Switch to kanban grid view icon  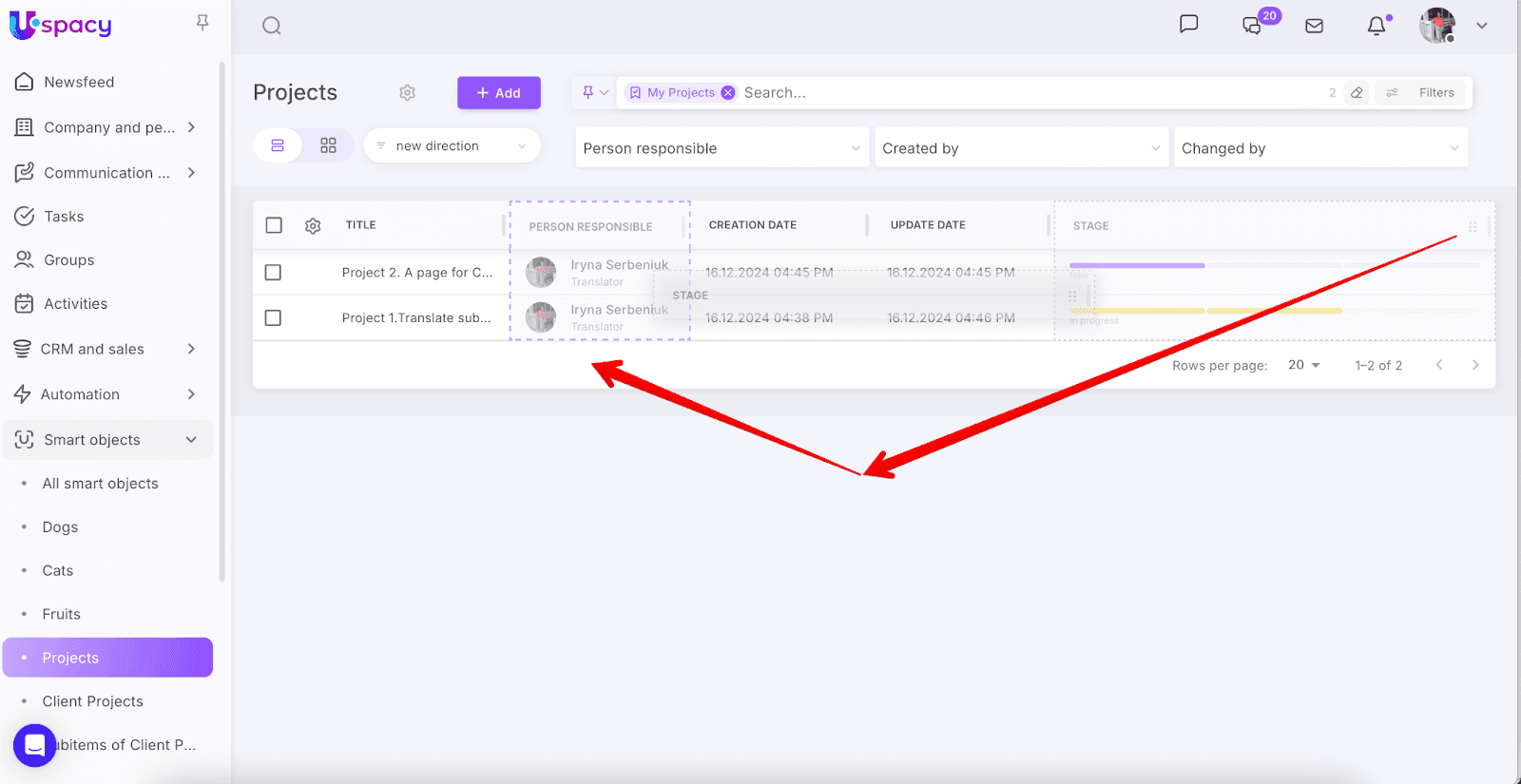(x=328, y=145)
